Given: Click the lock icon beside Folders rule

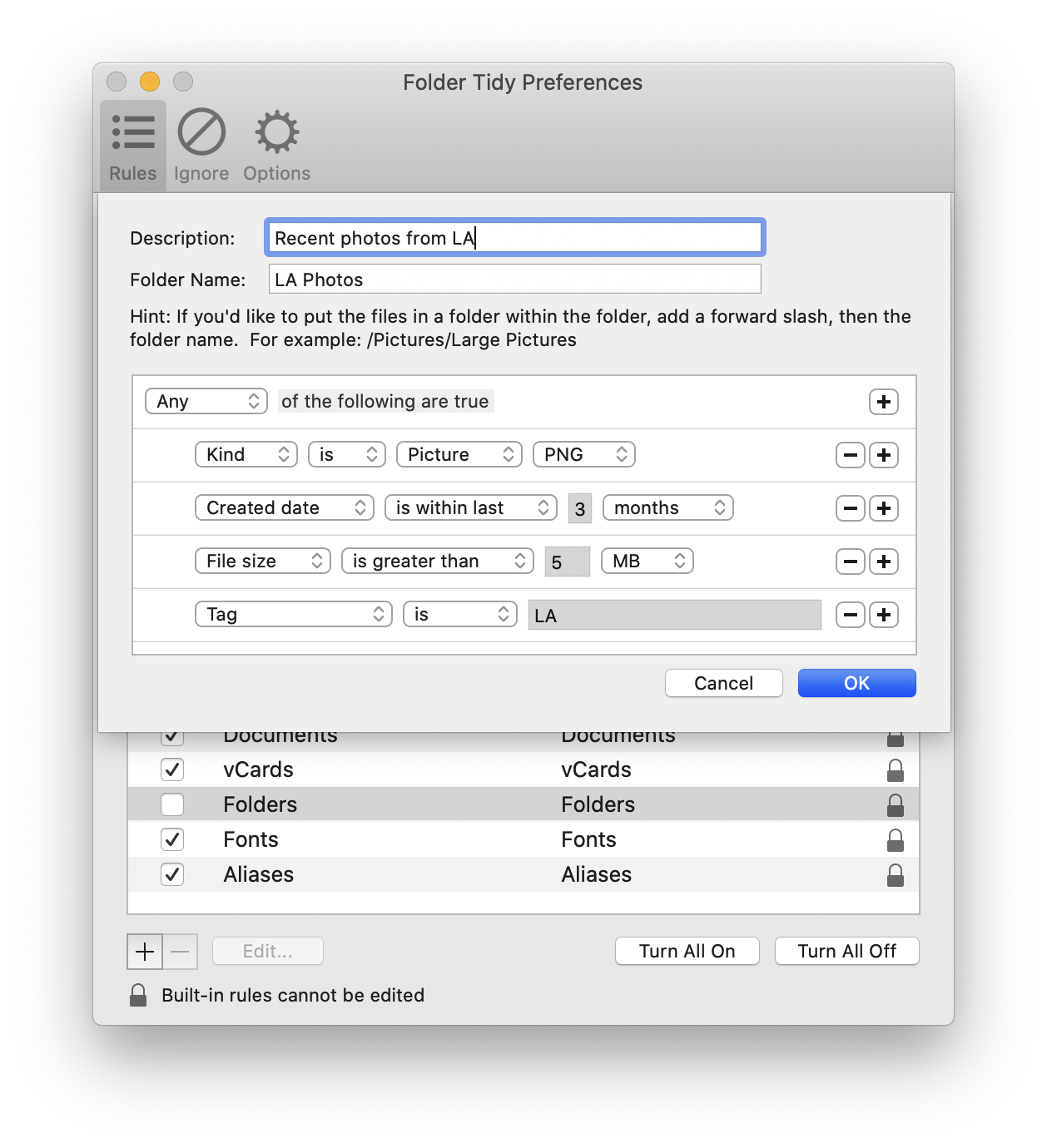Looking at the screenshot, I should (x=896, y=804).
